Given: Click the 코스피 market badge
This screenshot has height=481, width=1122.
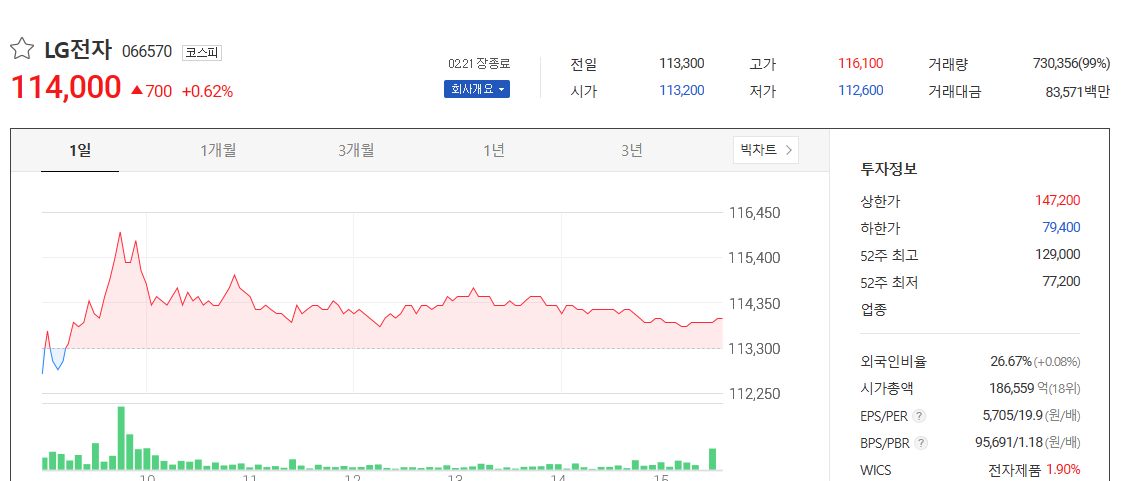Looking at the screenshot, I should tap(203, 52).
